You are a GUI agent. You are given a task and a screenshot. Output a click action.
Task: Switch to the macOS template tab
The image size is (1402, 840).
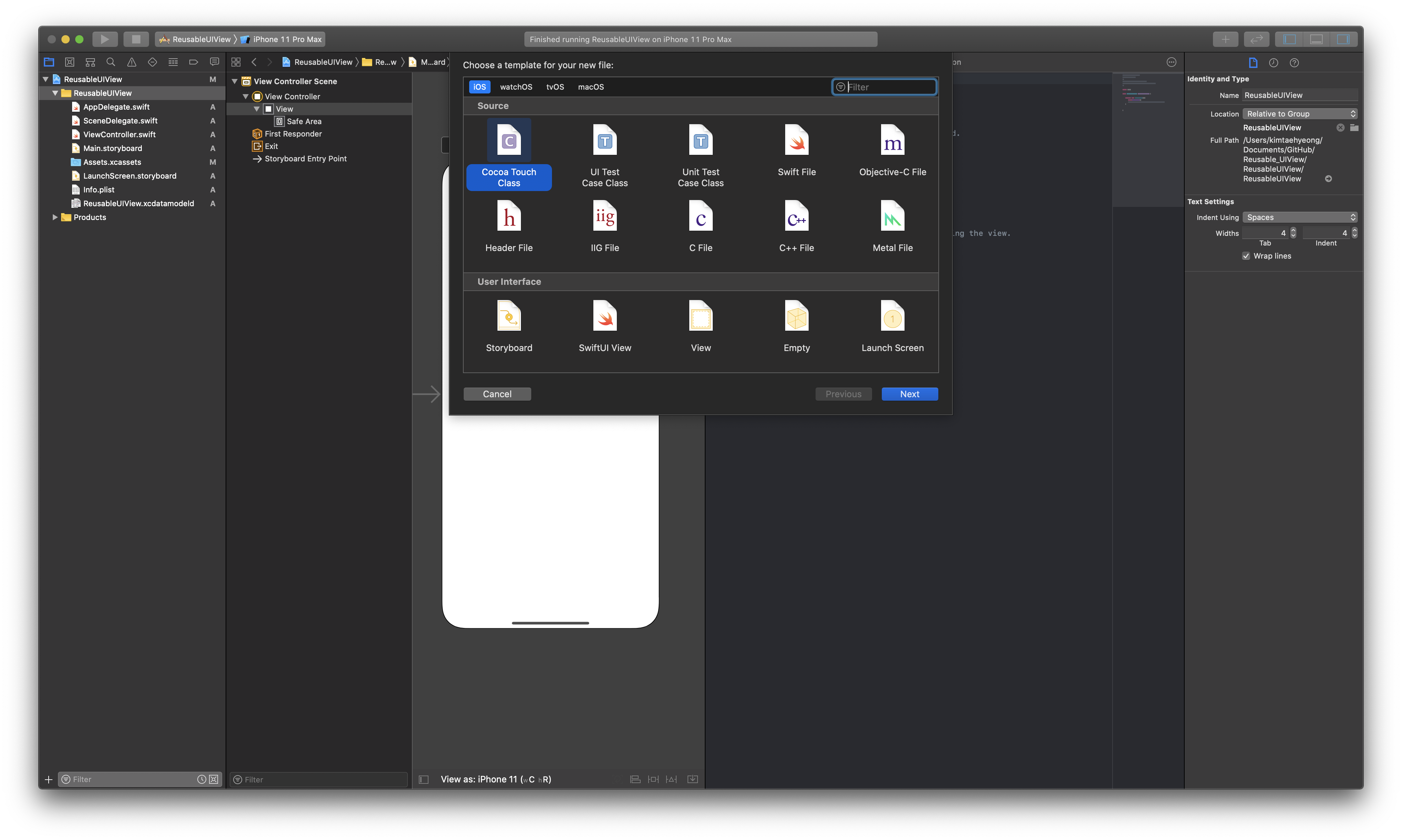(x=591, y=87)
